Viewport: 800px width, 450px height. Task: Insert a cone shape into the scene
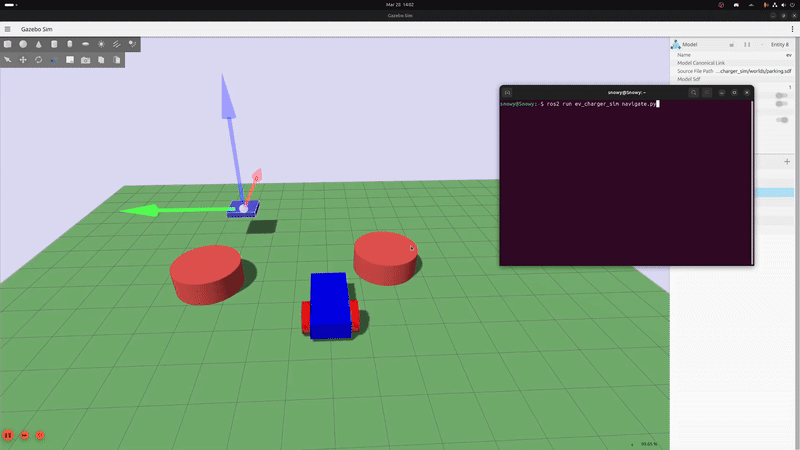click(x=38, y=45)
